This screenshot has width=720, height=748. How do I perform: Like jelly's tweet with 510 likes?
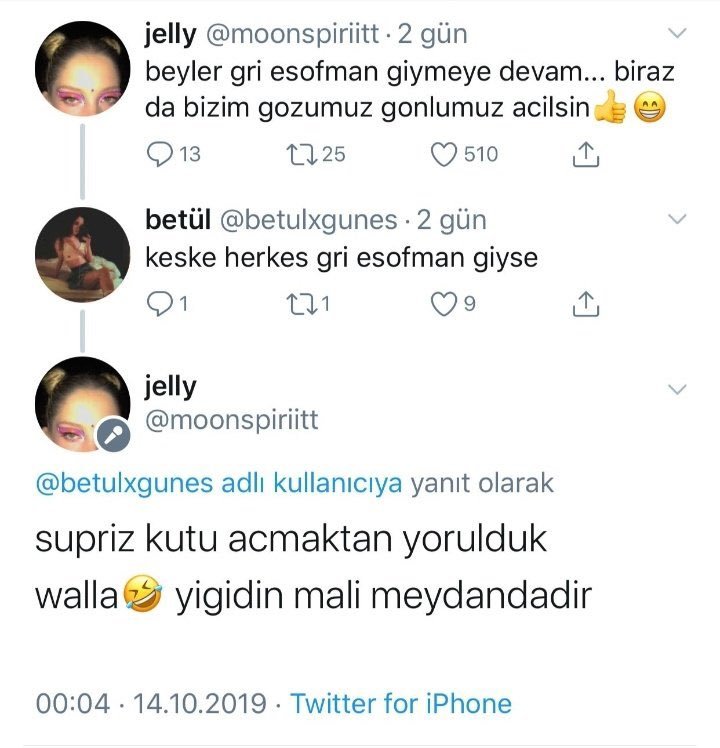pyautogui.click(x=444, y=155)
